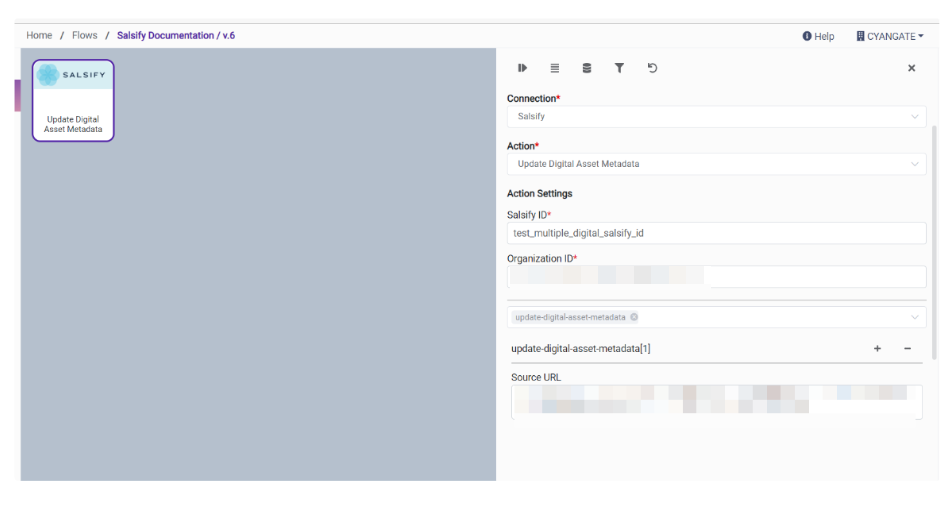
Task: Go to Home breadcrumb
Action: pyautogui.click(x=39, y=35)
